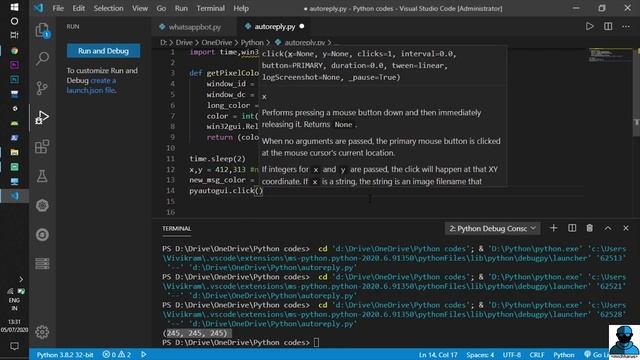Open the View menu
640x360 pixels.
click(x=140, y=8)
